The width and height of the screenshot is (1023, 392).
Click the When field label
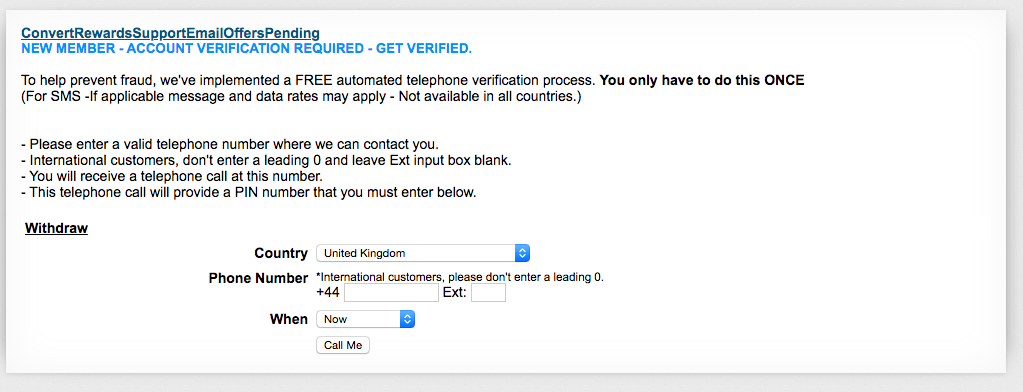(288, 320)
